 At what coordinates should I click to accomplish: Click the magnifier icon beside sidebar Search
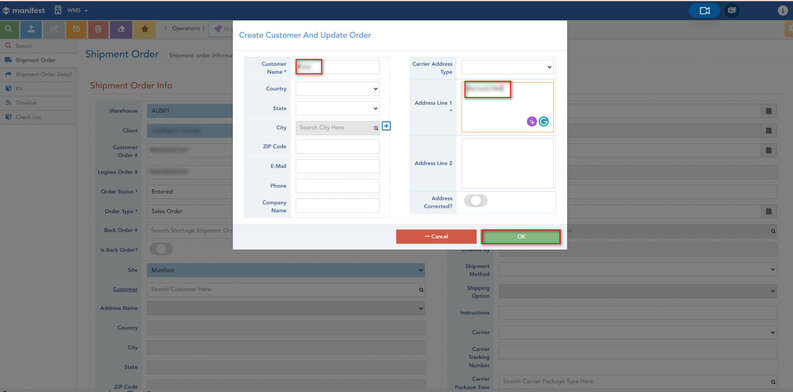click(x=8, y=46)
